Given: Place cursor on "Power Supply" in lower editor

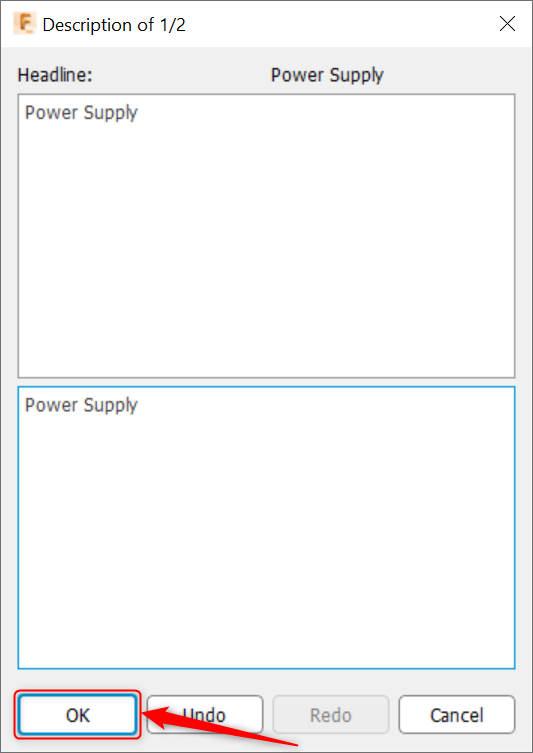Looking at the screenshot, I should pos(81,406).
